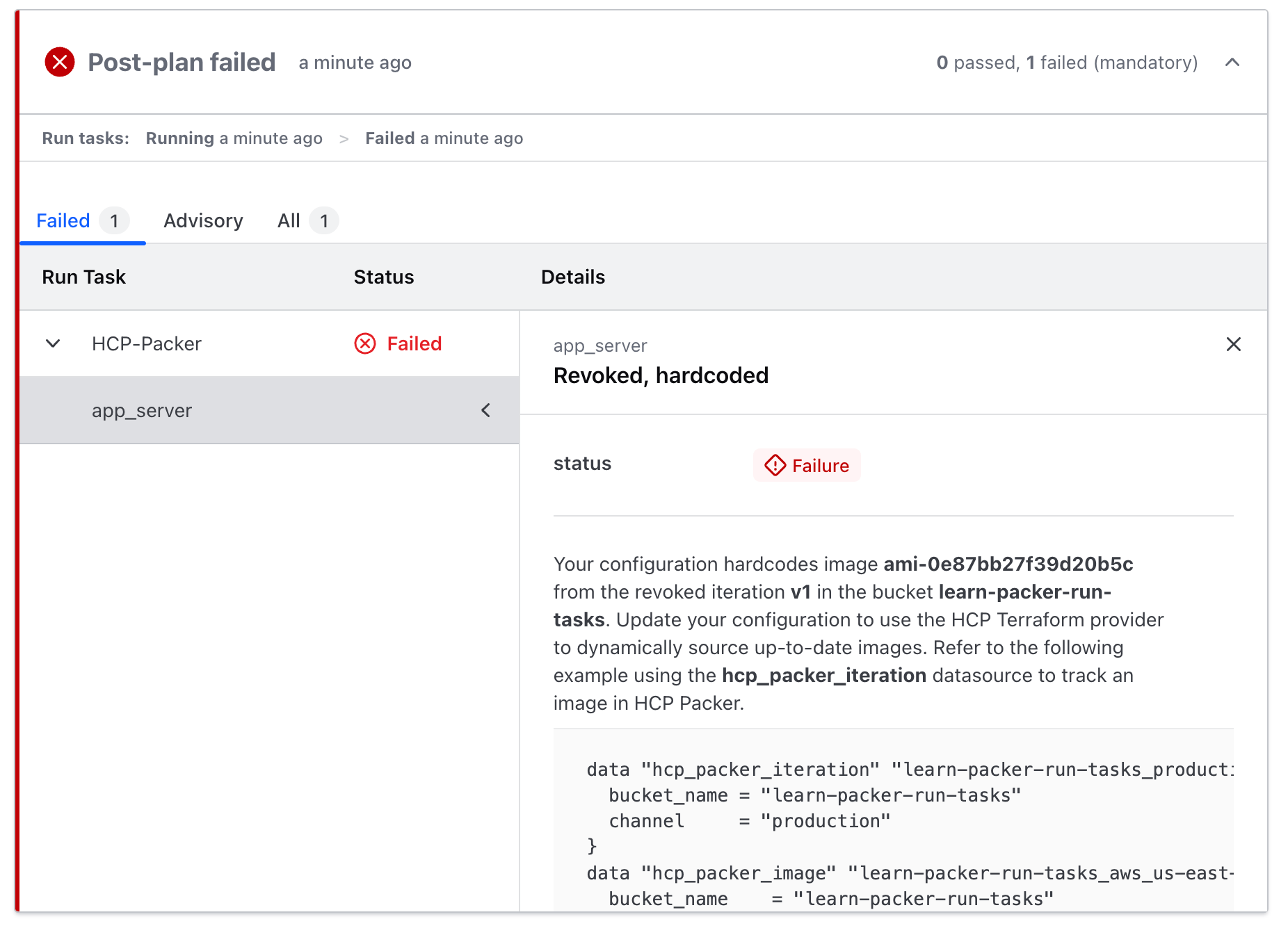Click the 'Running a minute ago' stage
Viewport: 1288px width, 926px height.
point(234,138)
